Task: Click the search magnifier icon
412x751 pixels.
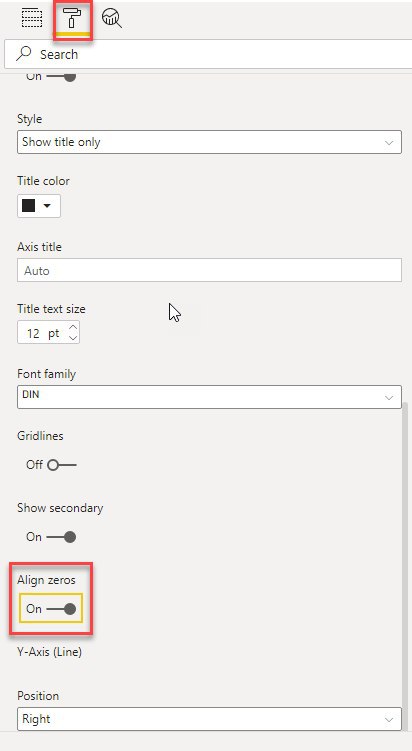Action: point(23,54)
